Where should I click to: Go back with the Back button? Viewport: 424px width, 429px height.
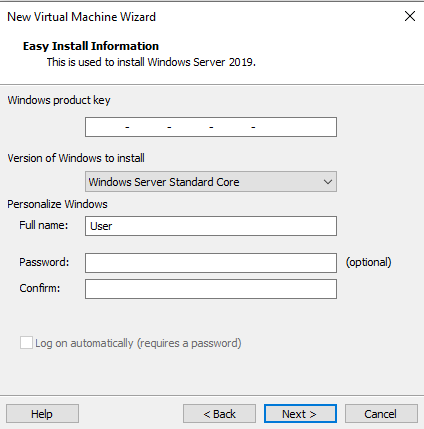219,414
